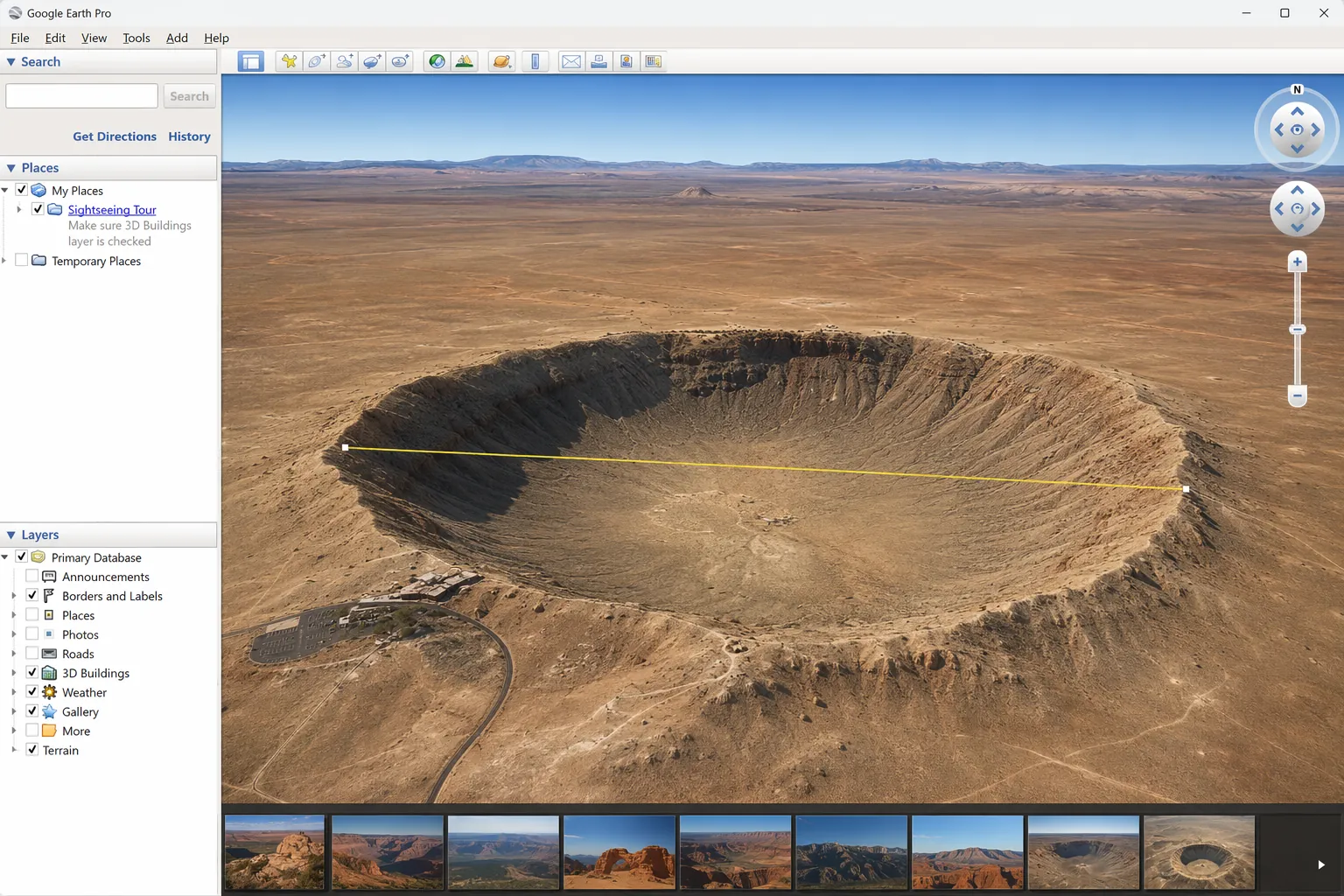Click the N compass north marker
The image size is (1344, 896).
click(x=1298, y=89)
